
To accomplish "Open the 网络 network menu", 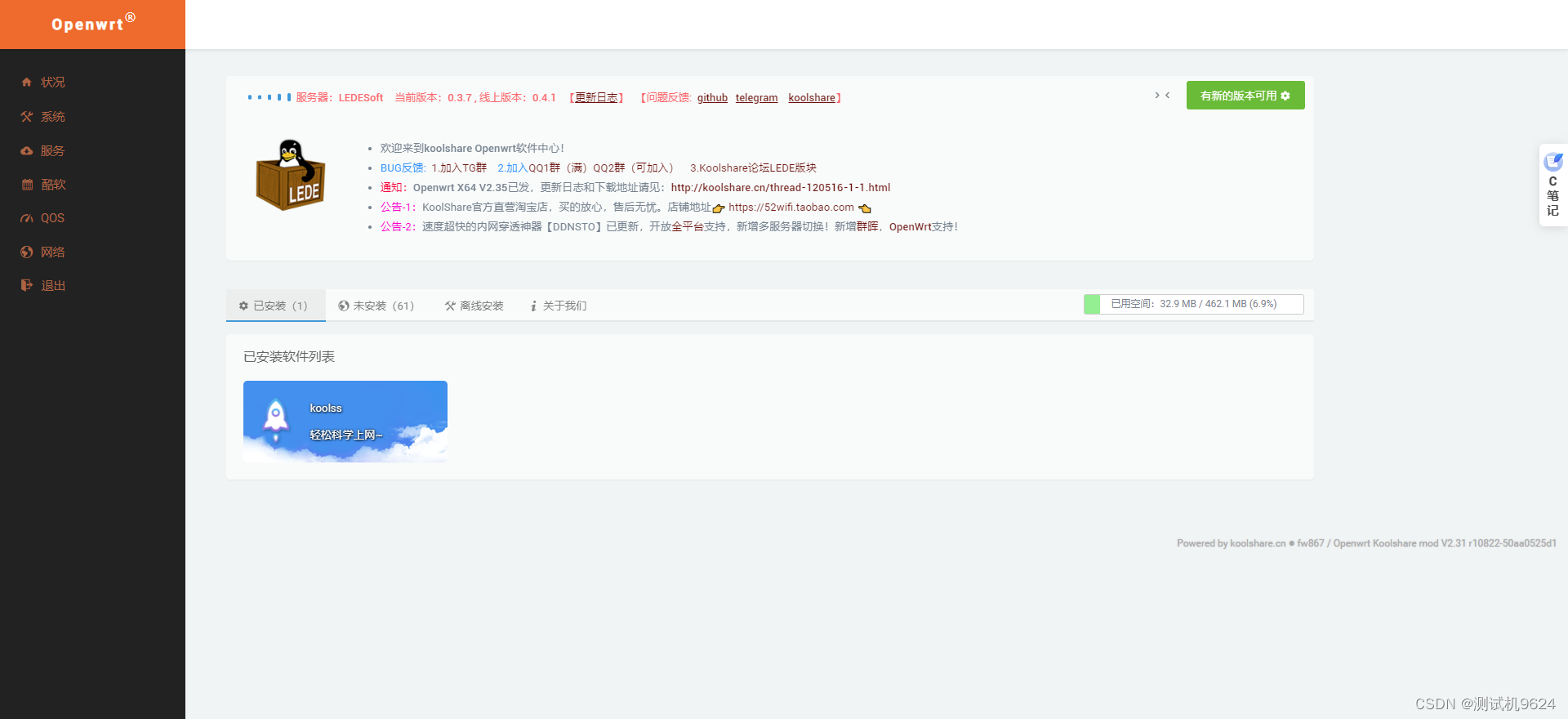I will pyautogui.click(x=53, y=252).
